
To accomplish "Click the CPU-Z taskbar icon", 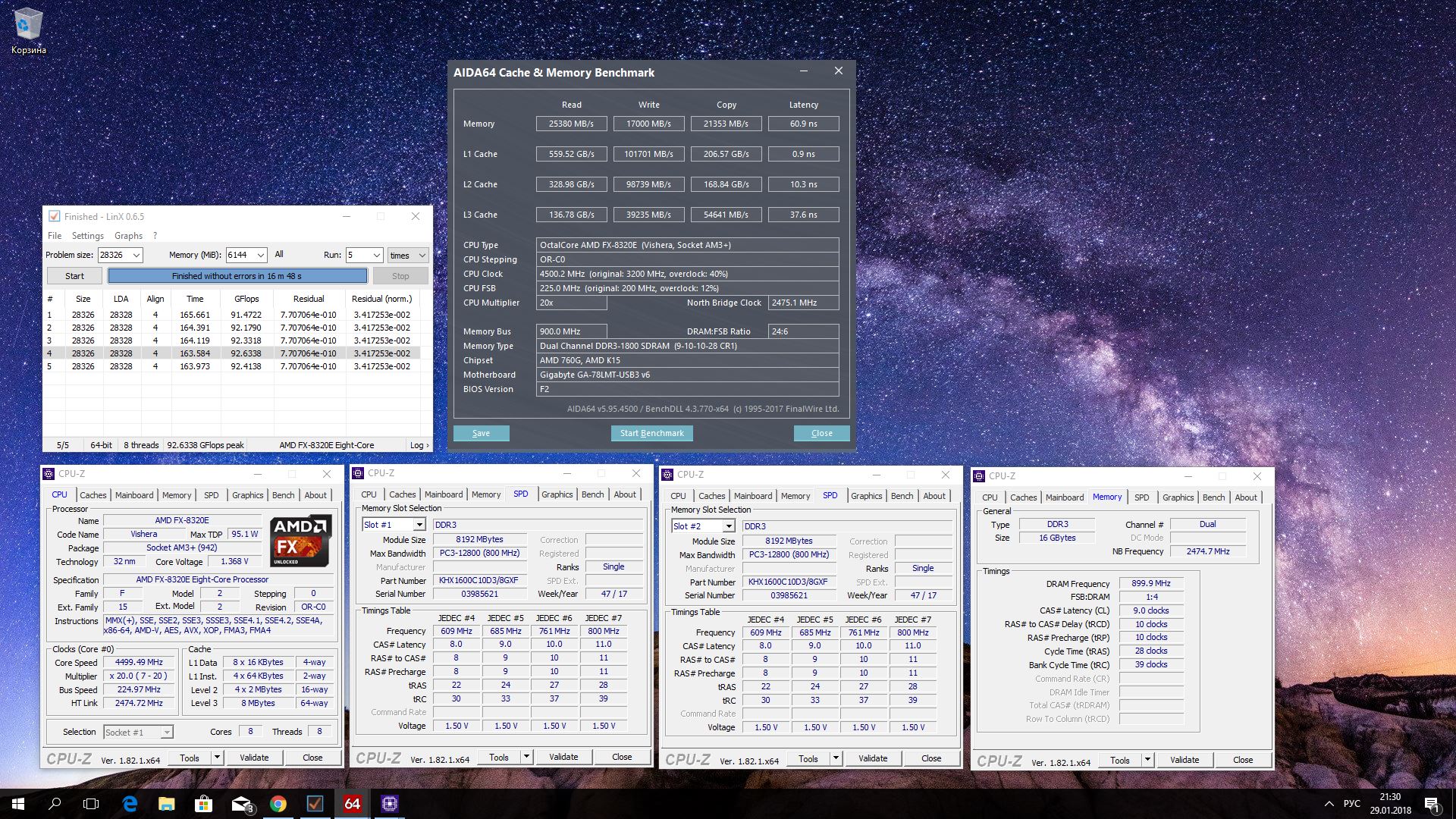I will tap(389, 804).
